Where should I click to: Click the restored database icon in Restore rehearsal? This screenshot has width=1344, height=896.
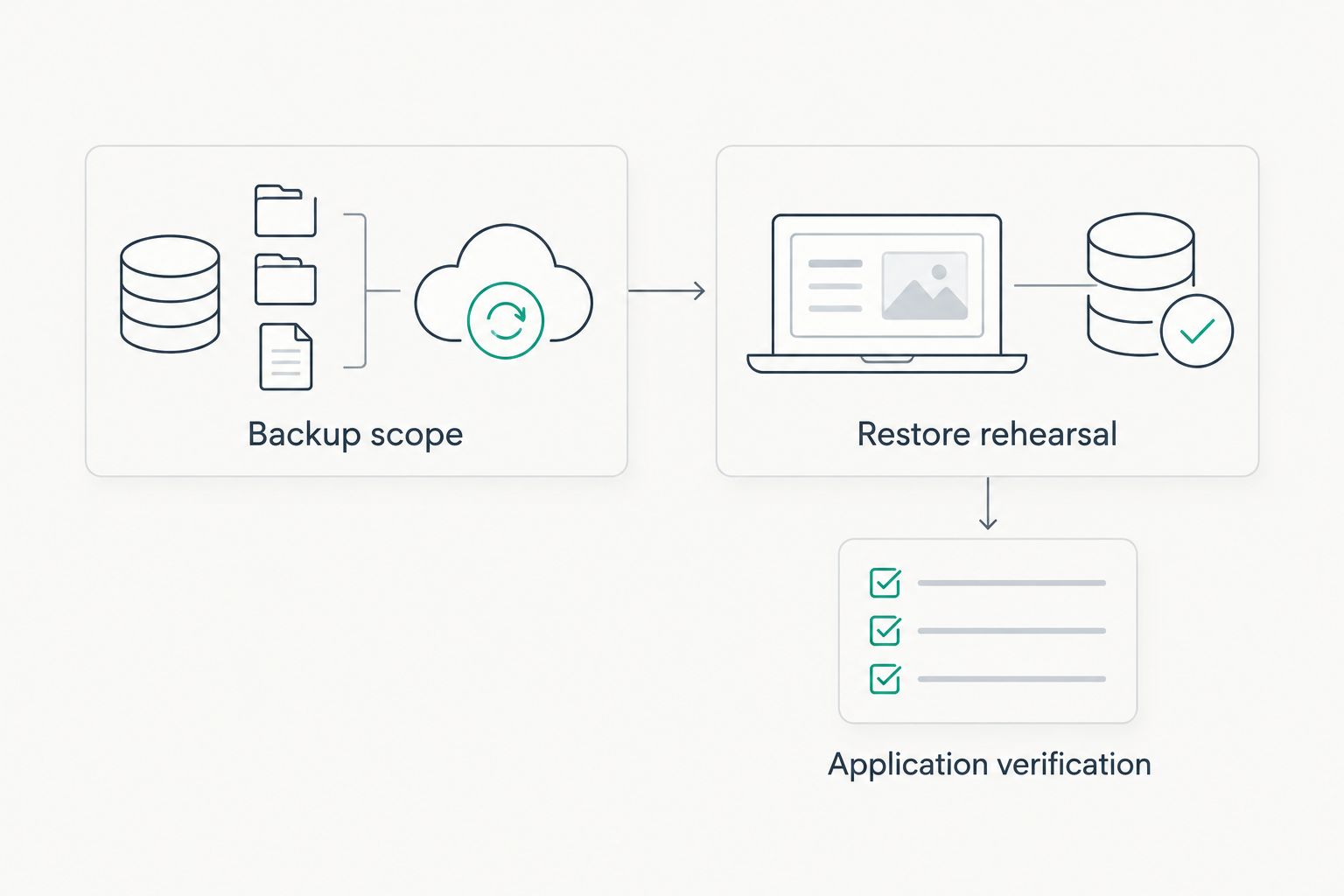(x=1140, y=284)
